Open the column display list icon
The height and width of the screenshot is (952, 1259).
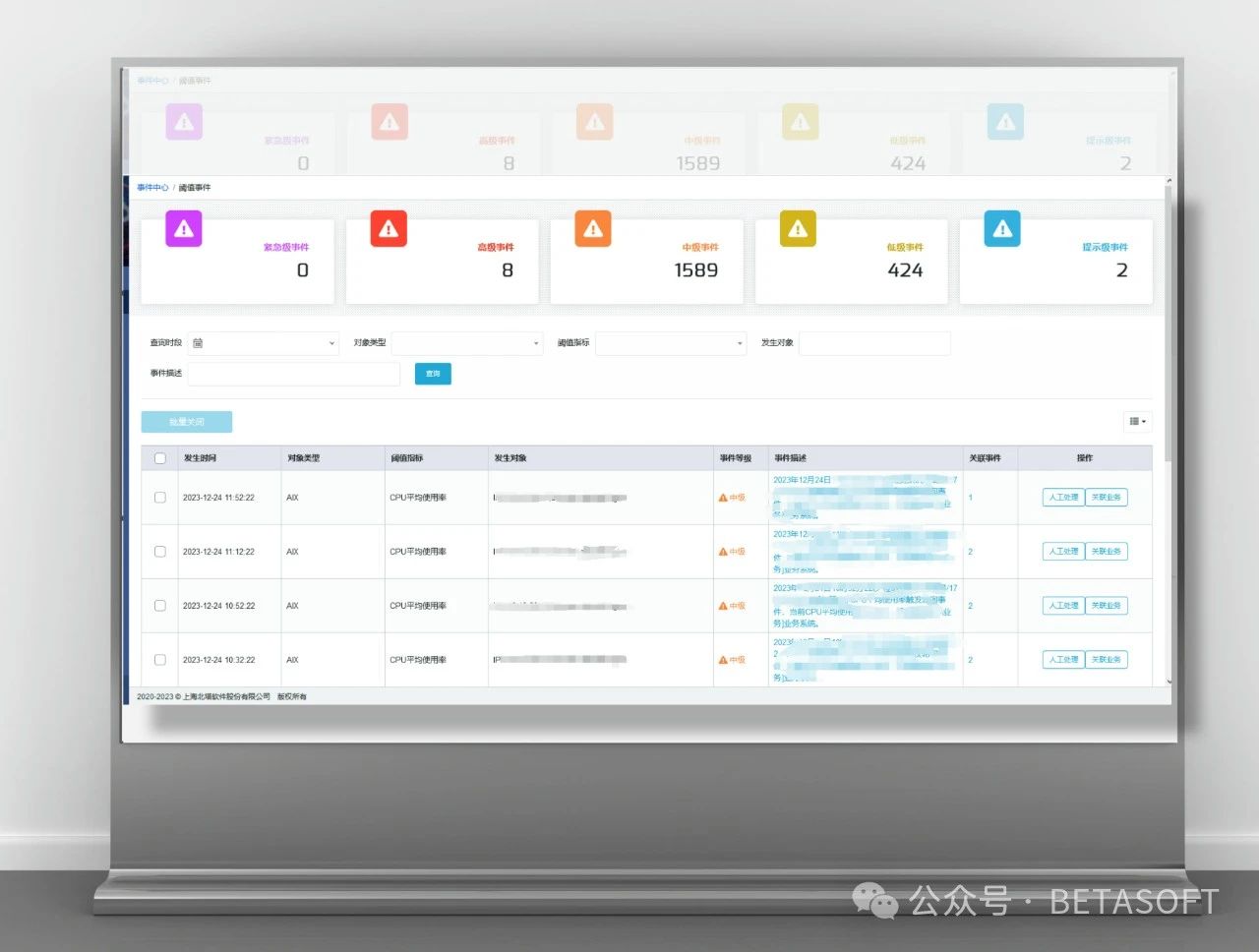(x=1137, y=422)
